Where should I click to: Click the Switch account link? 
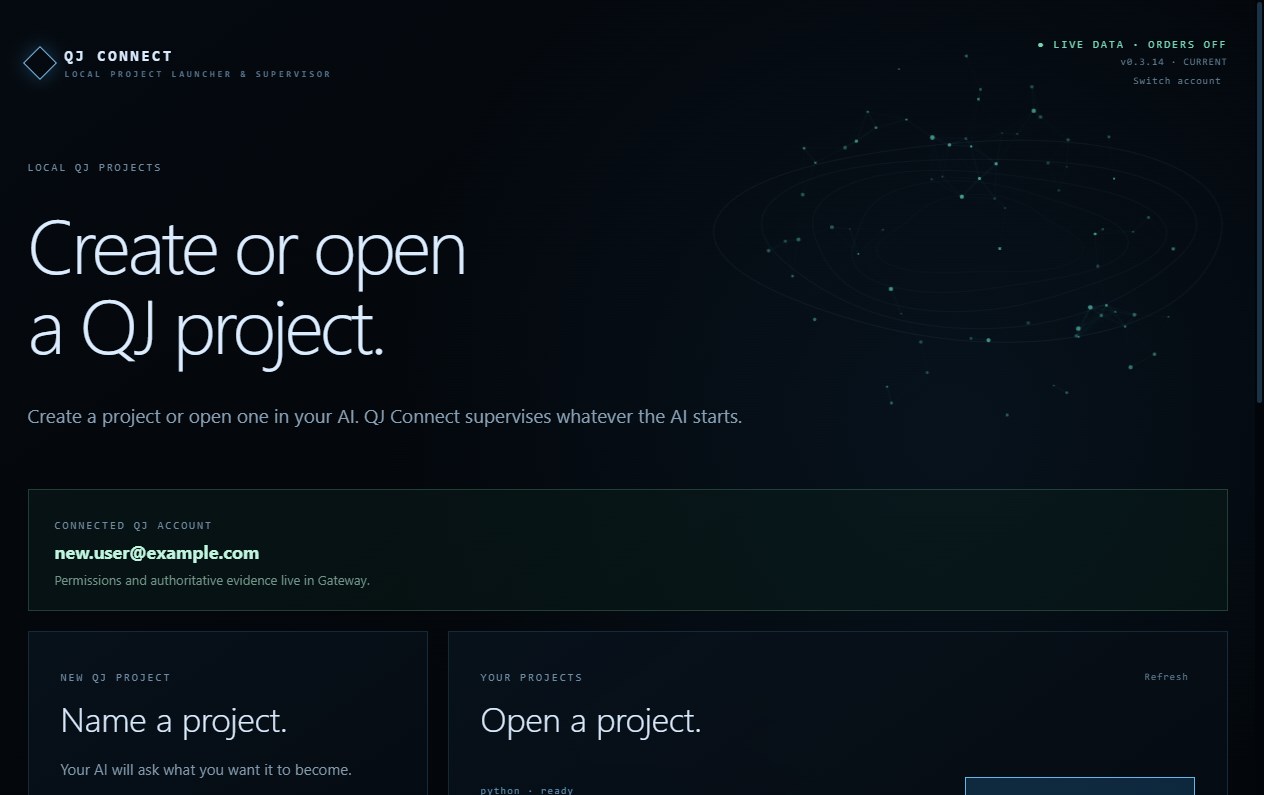pos(1176,81)
